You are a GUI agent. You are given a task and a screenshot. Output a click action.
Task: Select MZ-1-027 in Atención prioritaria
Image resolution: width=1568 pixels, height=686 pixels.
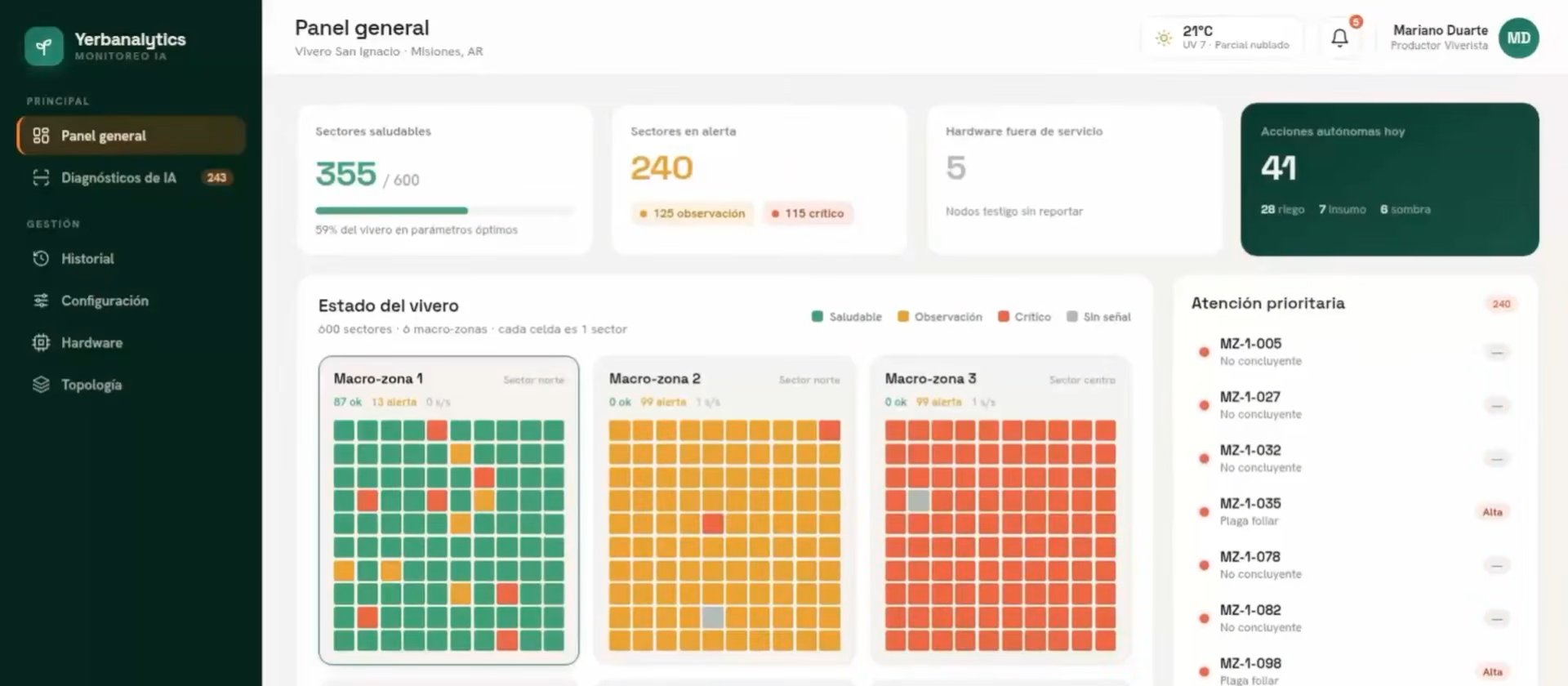pos(1354,405)
